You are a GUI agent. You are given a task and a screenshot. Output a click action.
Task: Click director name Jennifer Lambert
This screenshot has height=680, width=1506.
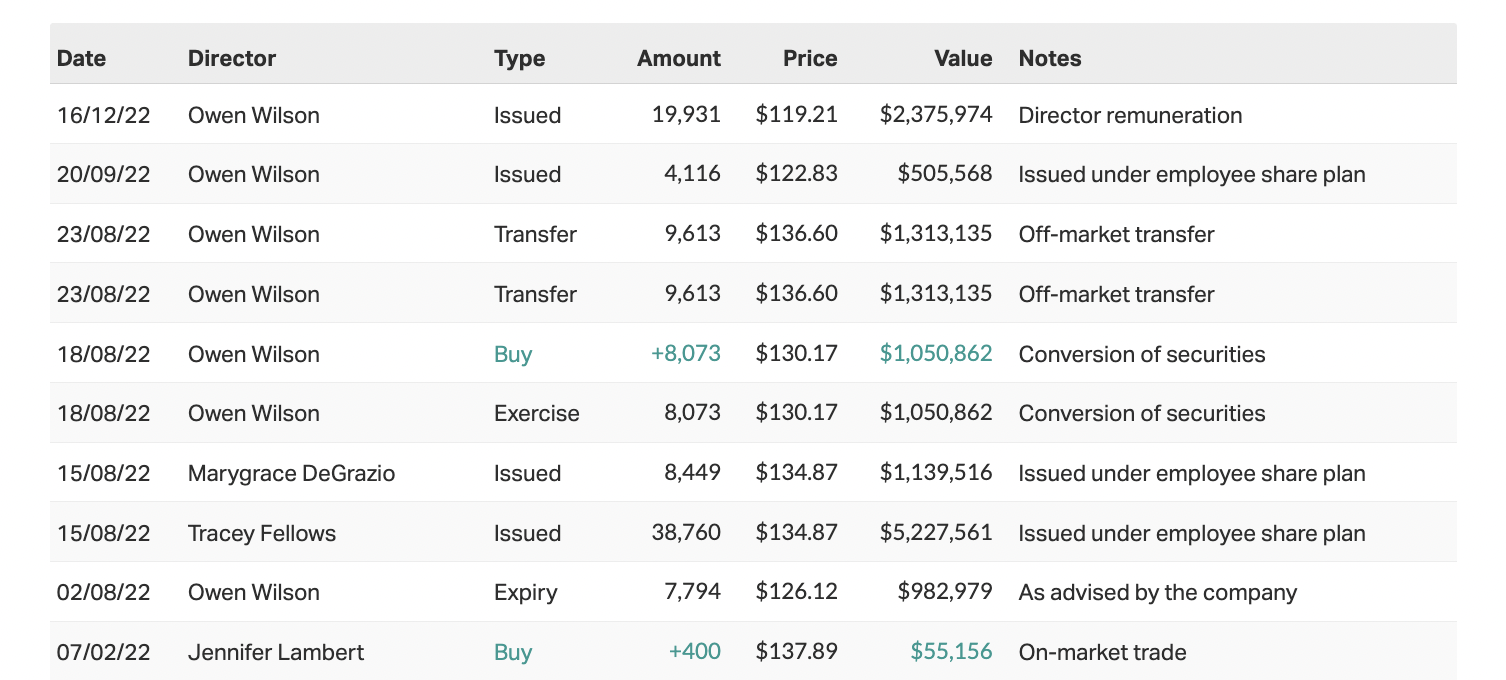tap(275, 652)
